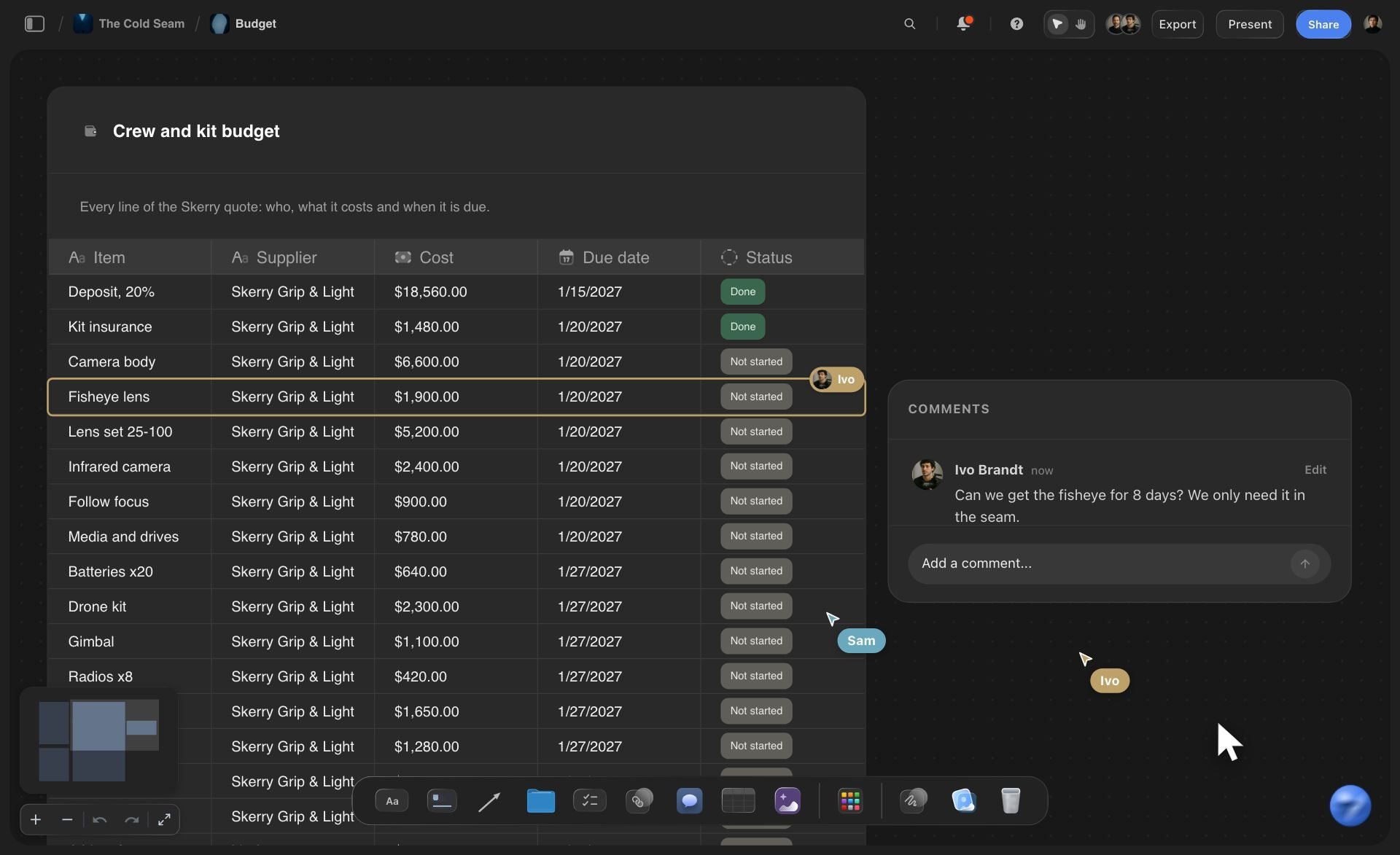Redo the last action

[x=132, y=820]
